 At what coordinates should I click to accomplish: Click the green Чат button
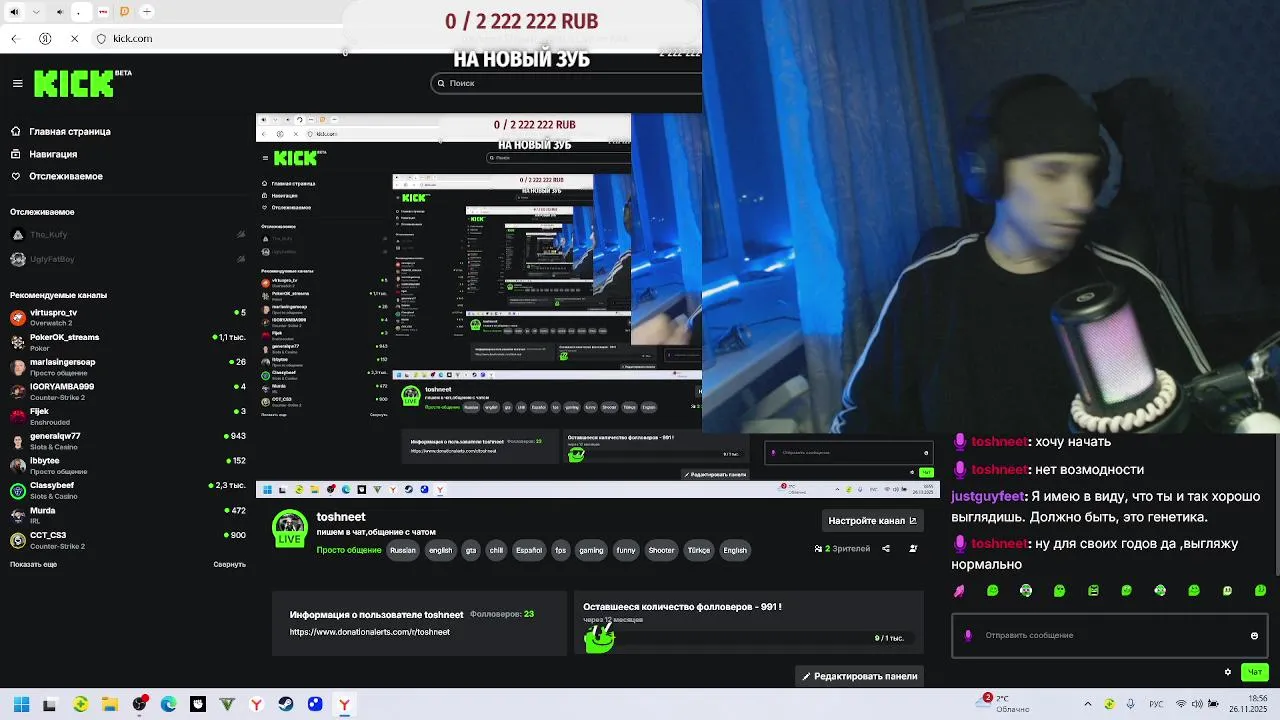pos(1255,672)
